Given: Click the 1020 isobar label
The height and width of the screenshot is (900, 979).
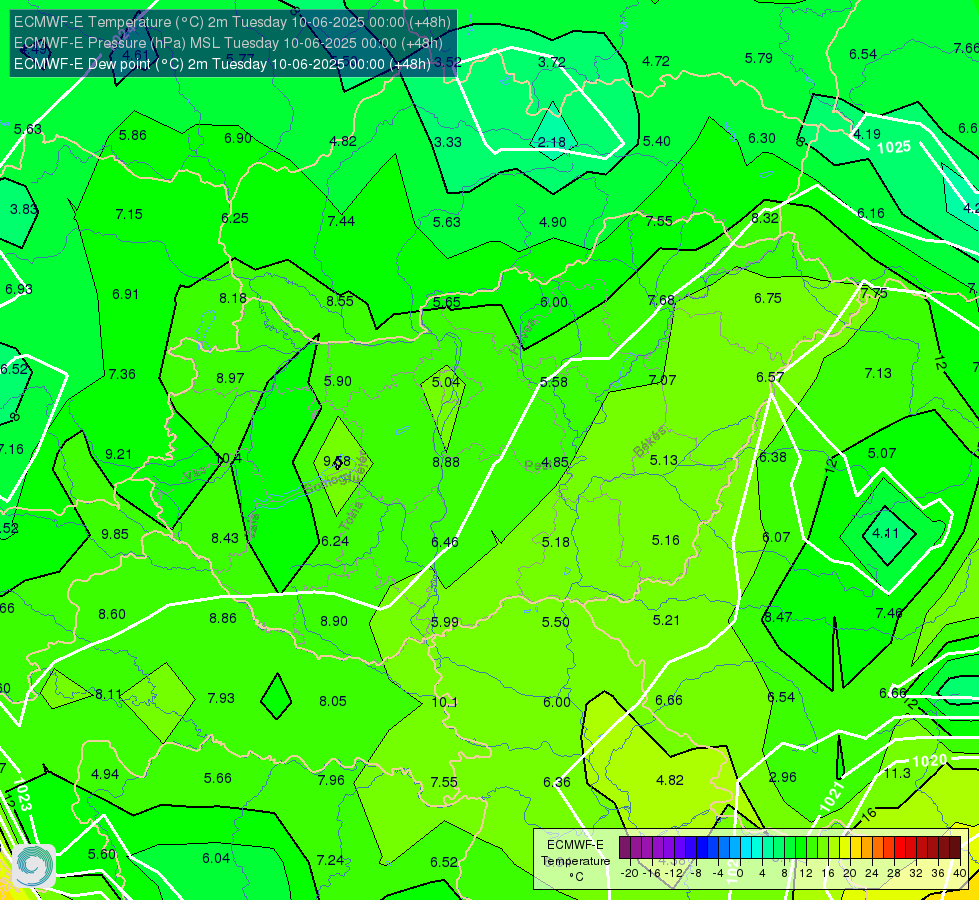Looking at the screenshot, I should (x=930, y=761).
